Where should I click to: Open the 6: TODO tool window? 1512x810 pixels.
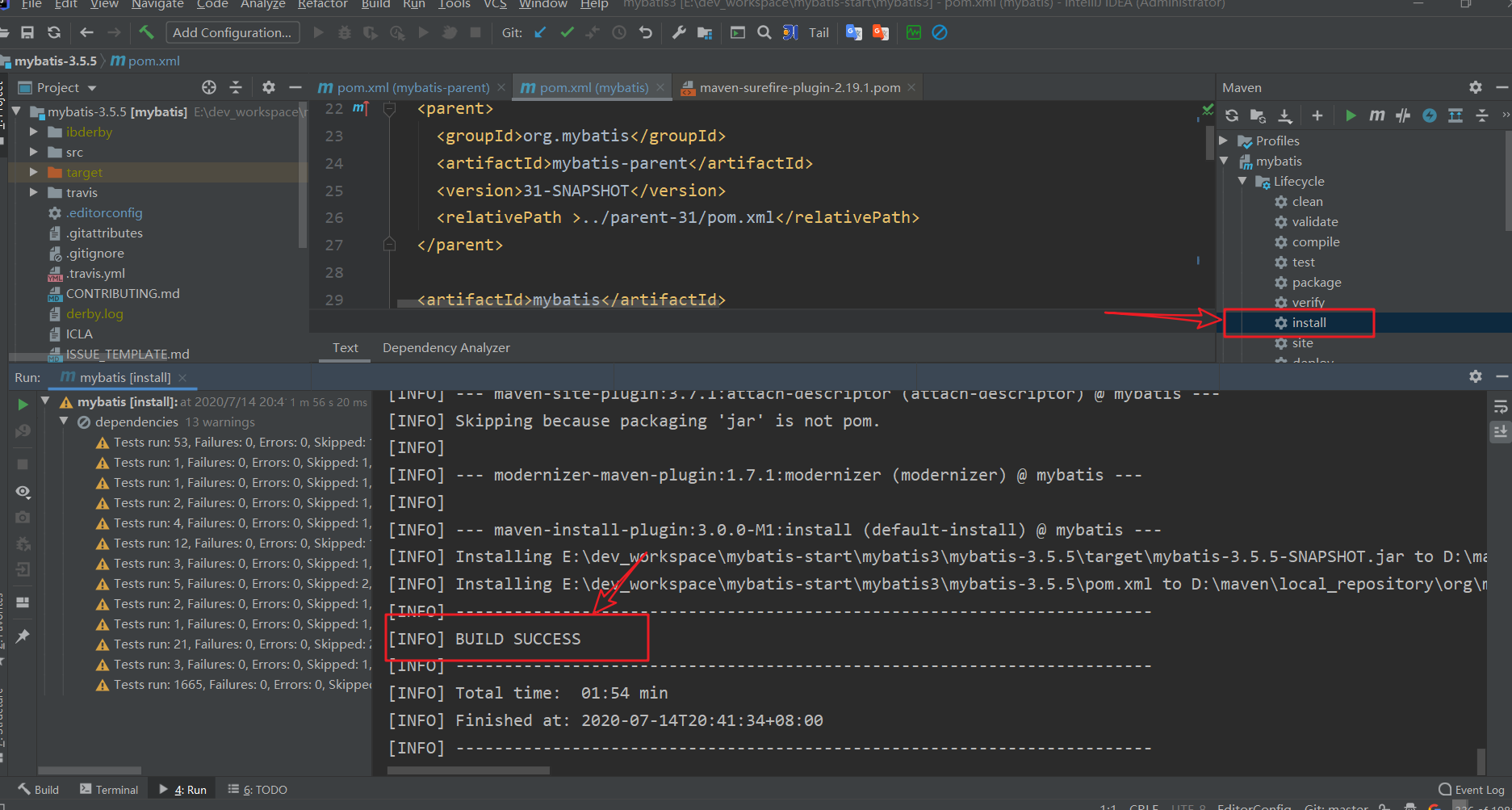pos(258,790)
